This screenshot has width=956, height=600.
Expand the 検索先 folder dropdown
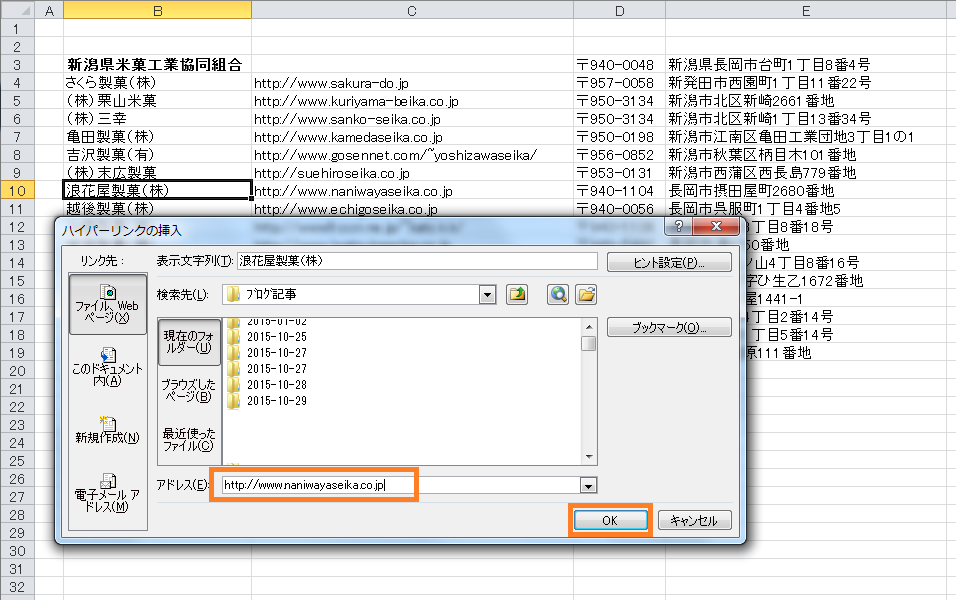coord(487,294)
